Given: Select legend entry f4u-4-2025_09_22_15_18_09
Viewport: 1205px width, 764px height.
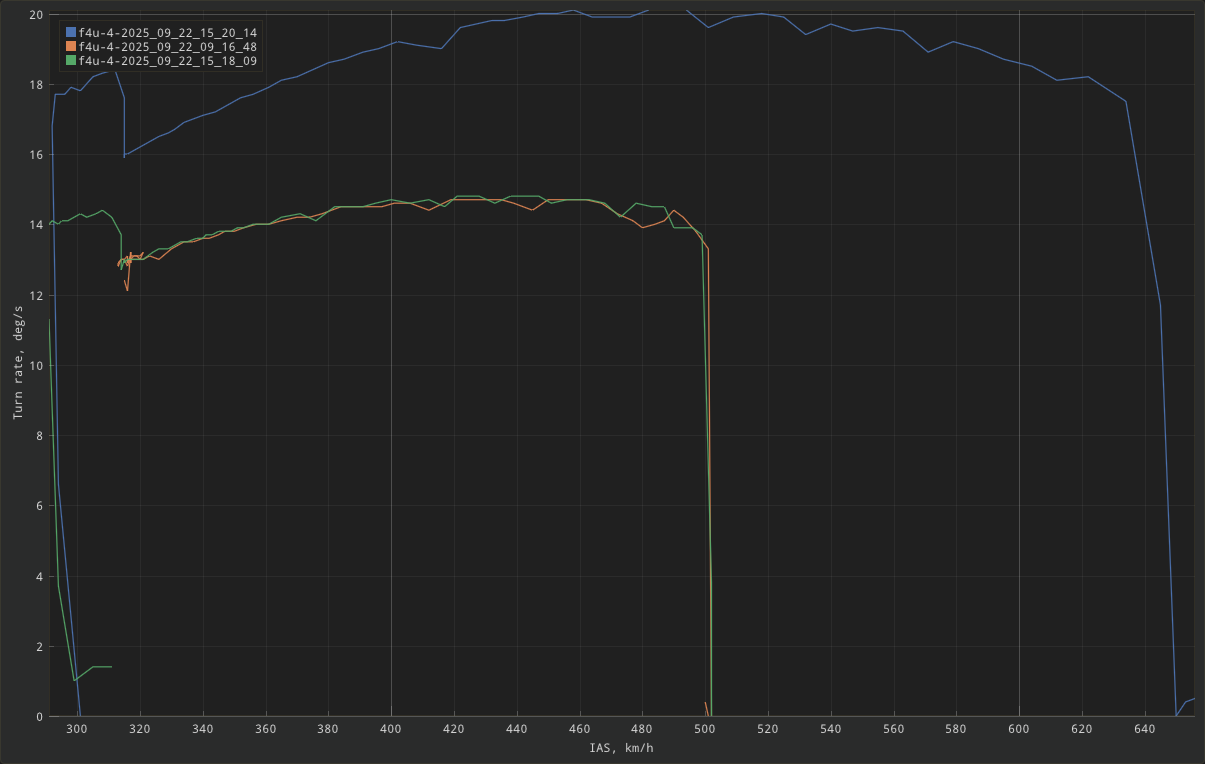Looking at the screenshot, I should point(168,61).
